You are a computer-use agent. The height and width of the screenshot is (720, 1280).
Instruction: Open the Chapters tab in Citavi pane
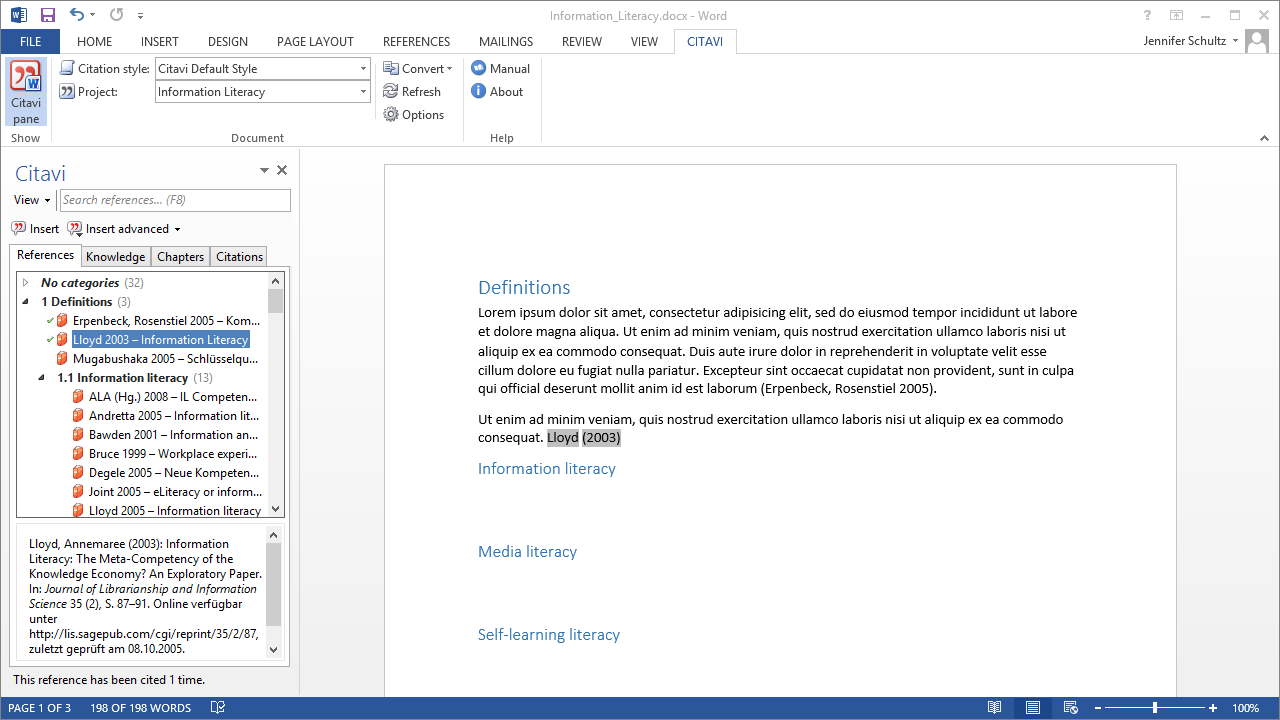click(x=181, y=257)
